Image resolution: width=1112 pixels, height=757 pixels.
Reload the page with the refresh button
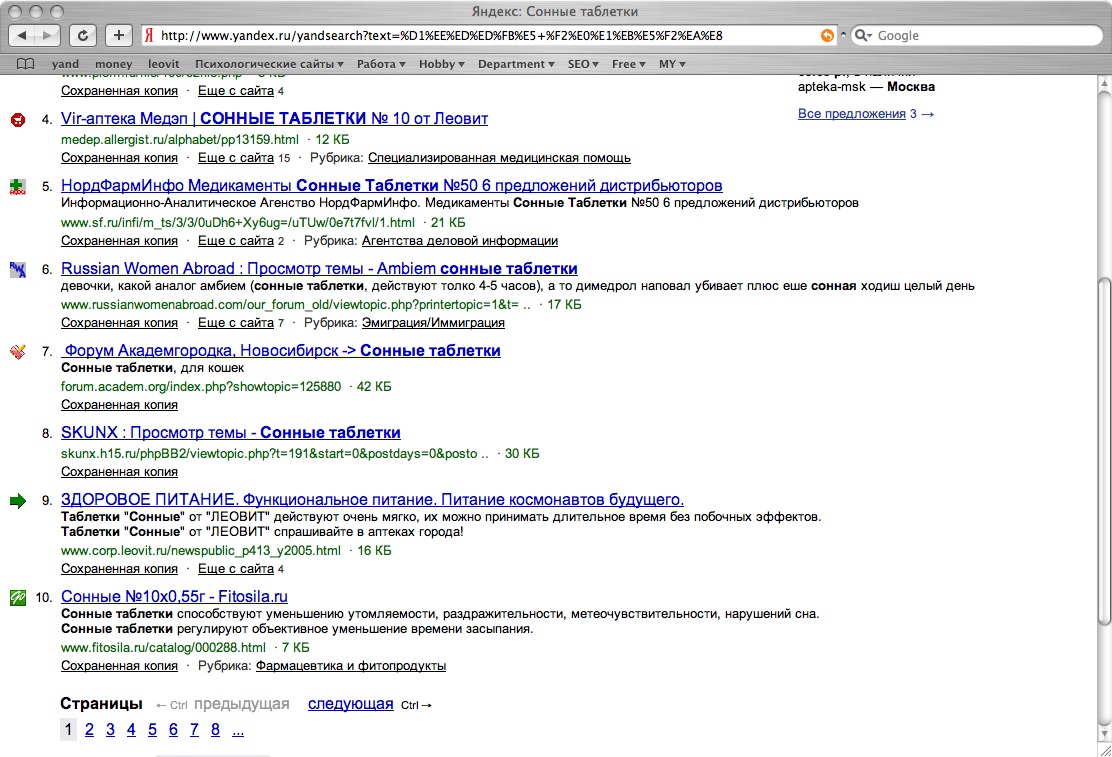point(83,35)
